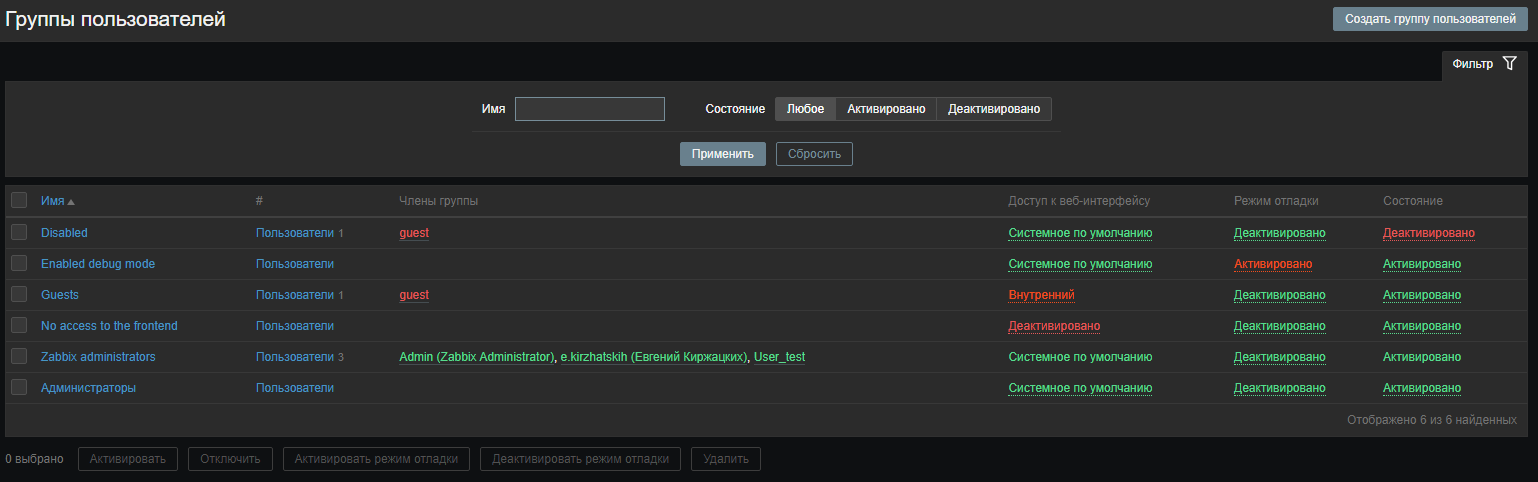Choose Активировано state filter option
The image size is (1538, 482).
coord(885,109)
